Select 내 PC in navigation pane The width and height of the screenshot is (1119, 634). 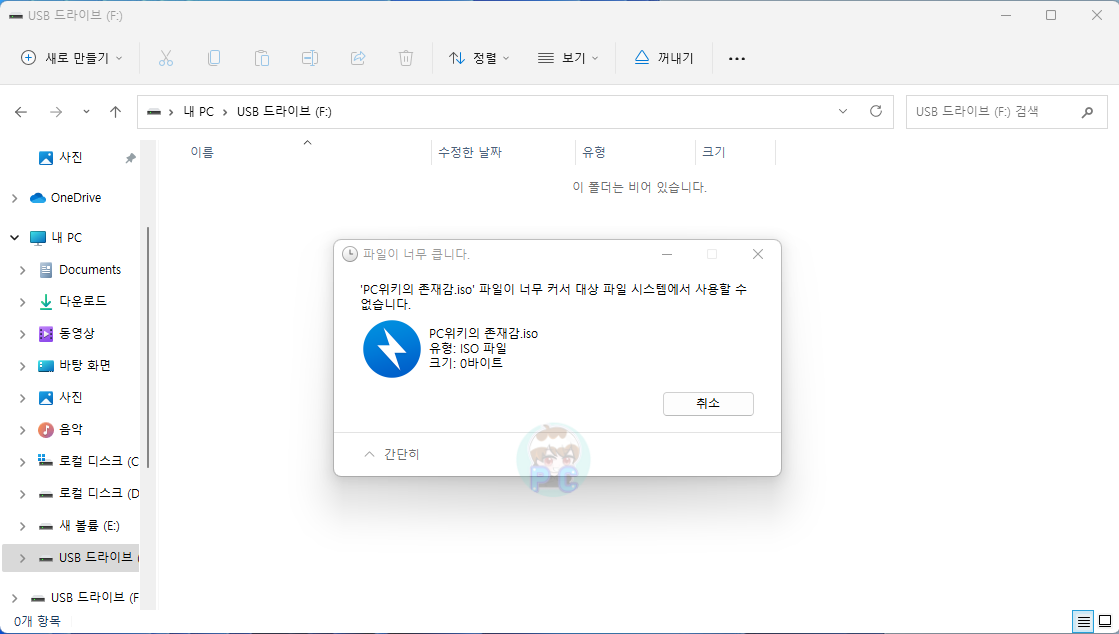click(x=66, y=238)
